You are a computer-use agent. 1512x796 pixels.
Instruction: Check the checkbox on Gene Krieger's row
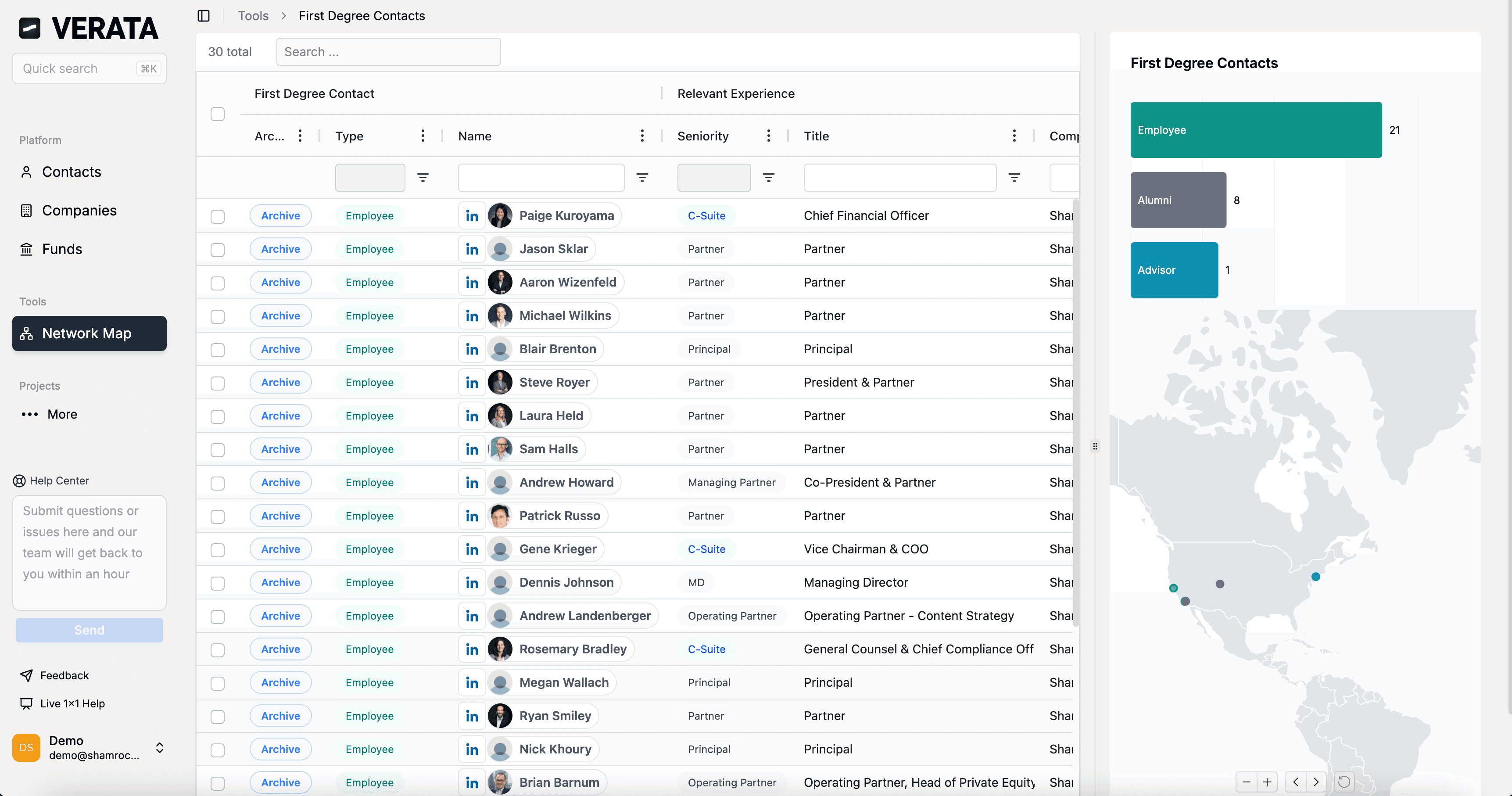(x=217, y=550)
